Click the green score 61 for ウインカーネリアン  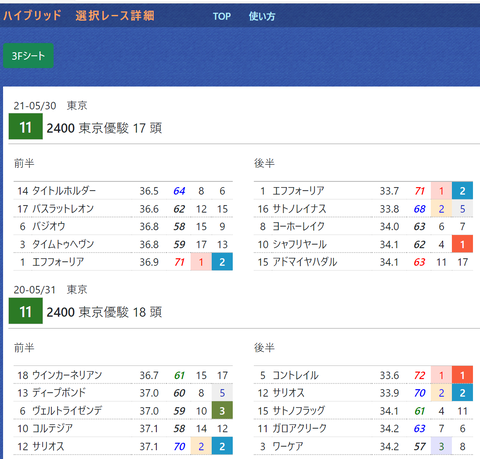tap(179, 376)
